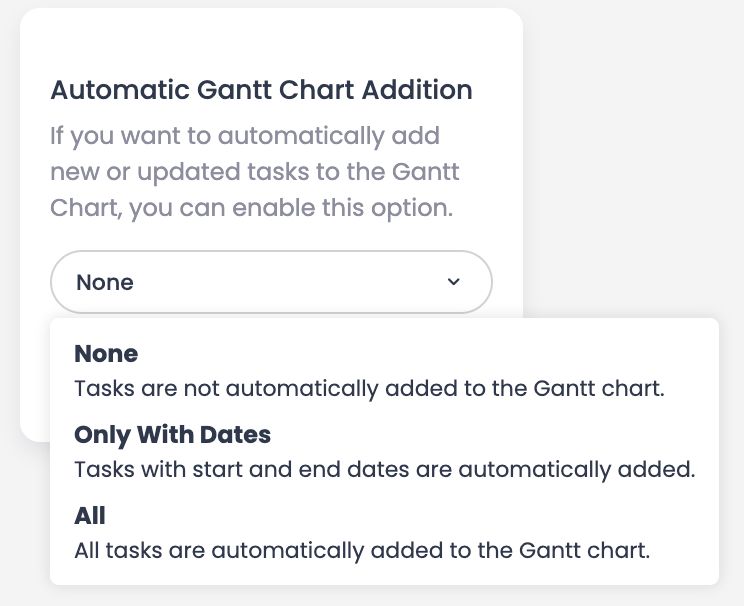Screen dimensions: 744x606
Task: Click "Tasks are not automatically added" description
Action: 369,388
